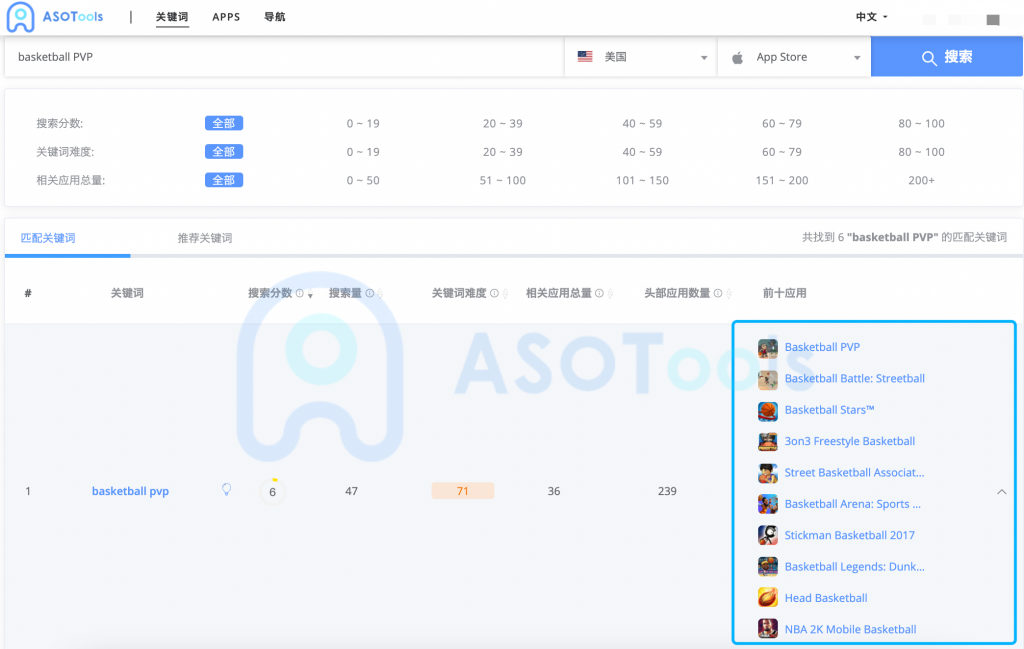Filter 搜索分数 by 0 ~ 19
The width and height of the screenshot is (1024, 649).
click(x=363, y=123)
